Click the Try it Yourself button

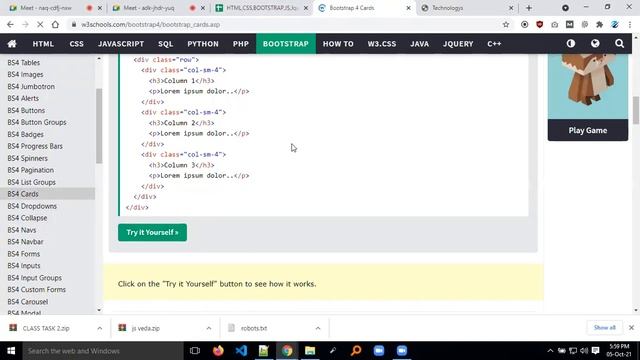click(152, 232)
